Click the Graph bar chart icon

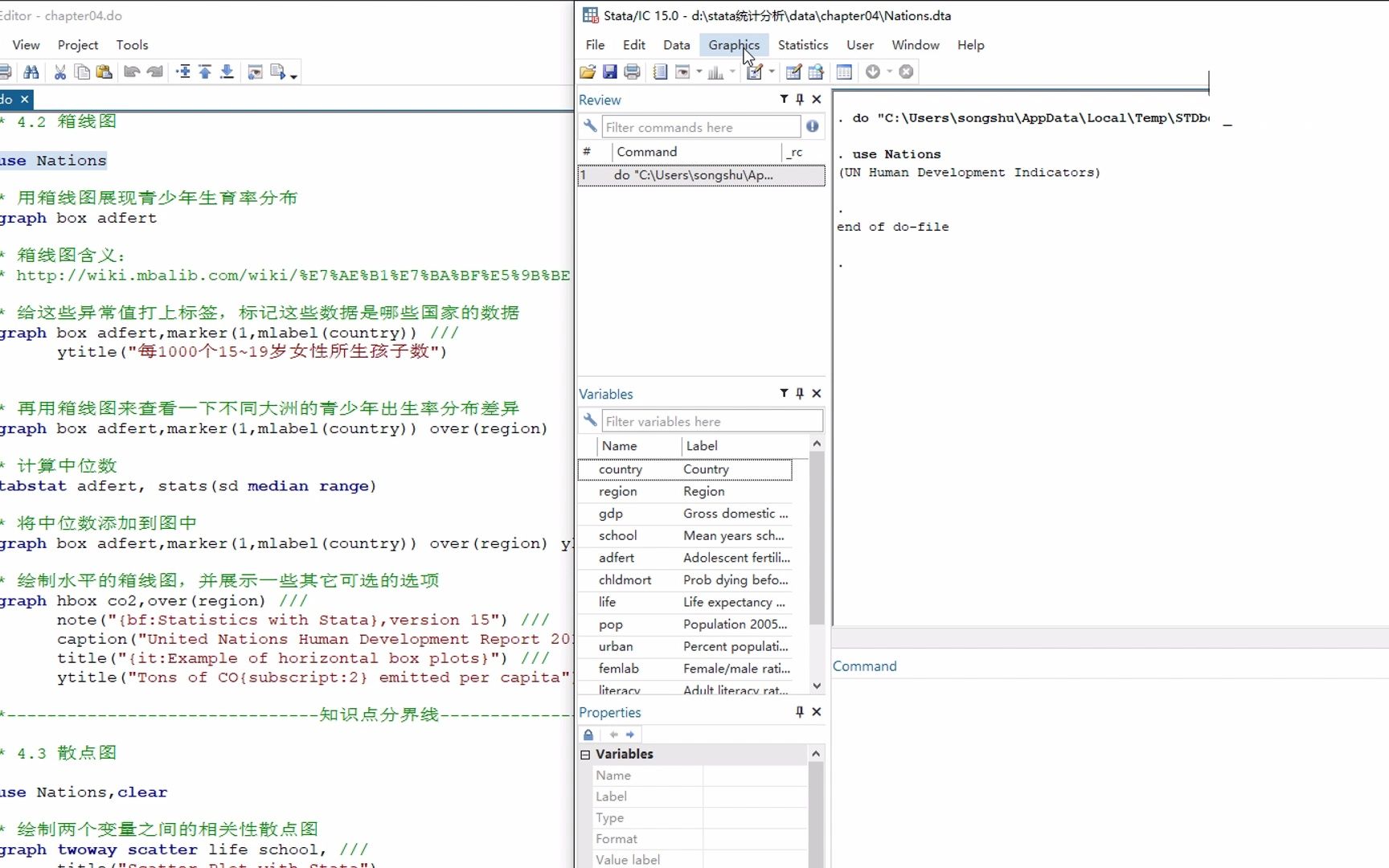(x=715, y=72)
